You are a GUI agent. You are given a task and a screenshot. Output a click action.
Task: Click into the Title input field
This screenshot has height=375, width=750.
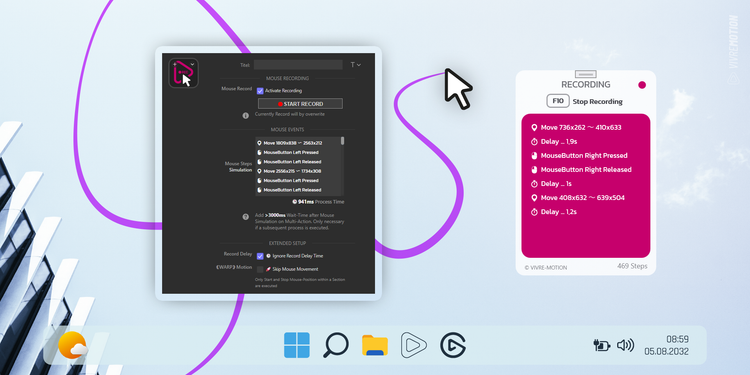[x=298, y=65]
